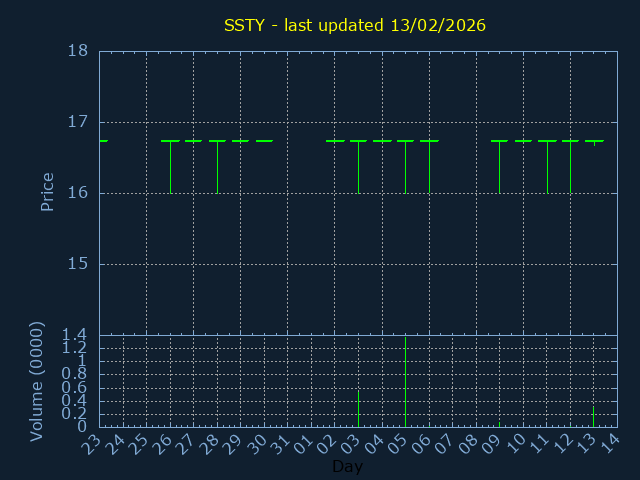
Task: Click the day 31 x-axis tick label
Action: pos(281,445)
